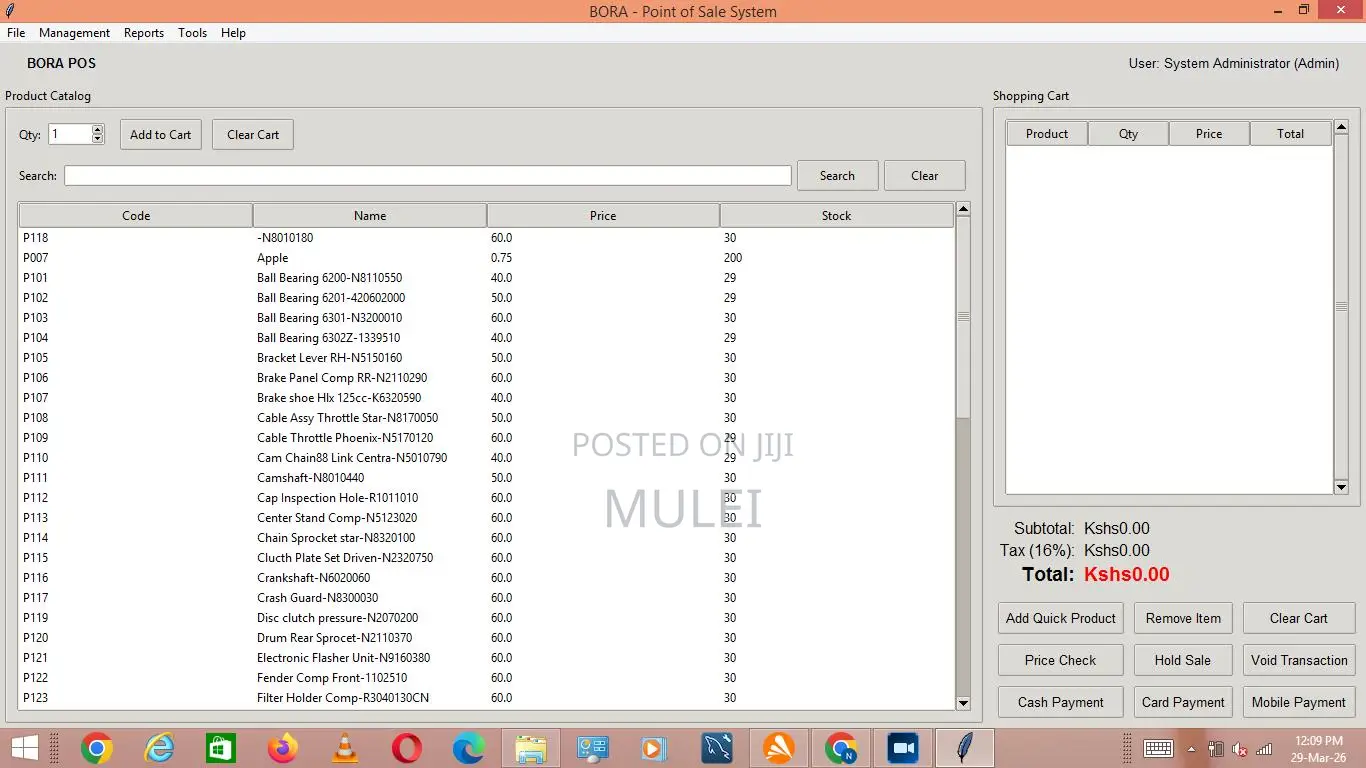
Task: Open Microsoft Edge from the taskbar
Action: [469, 748]
